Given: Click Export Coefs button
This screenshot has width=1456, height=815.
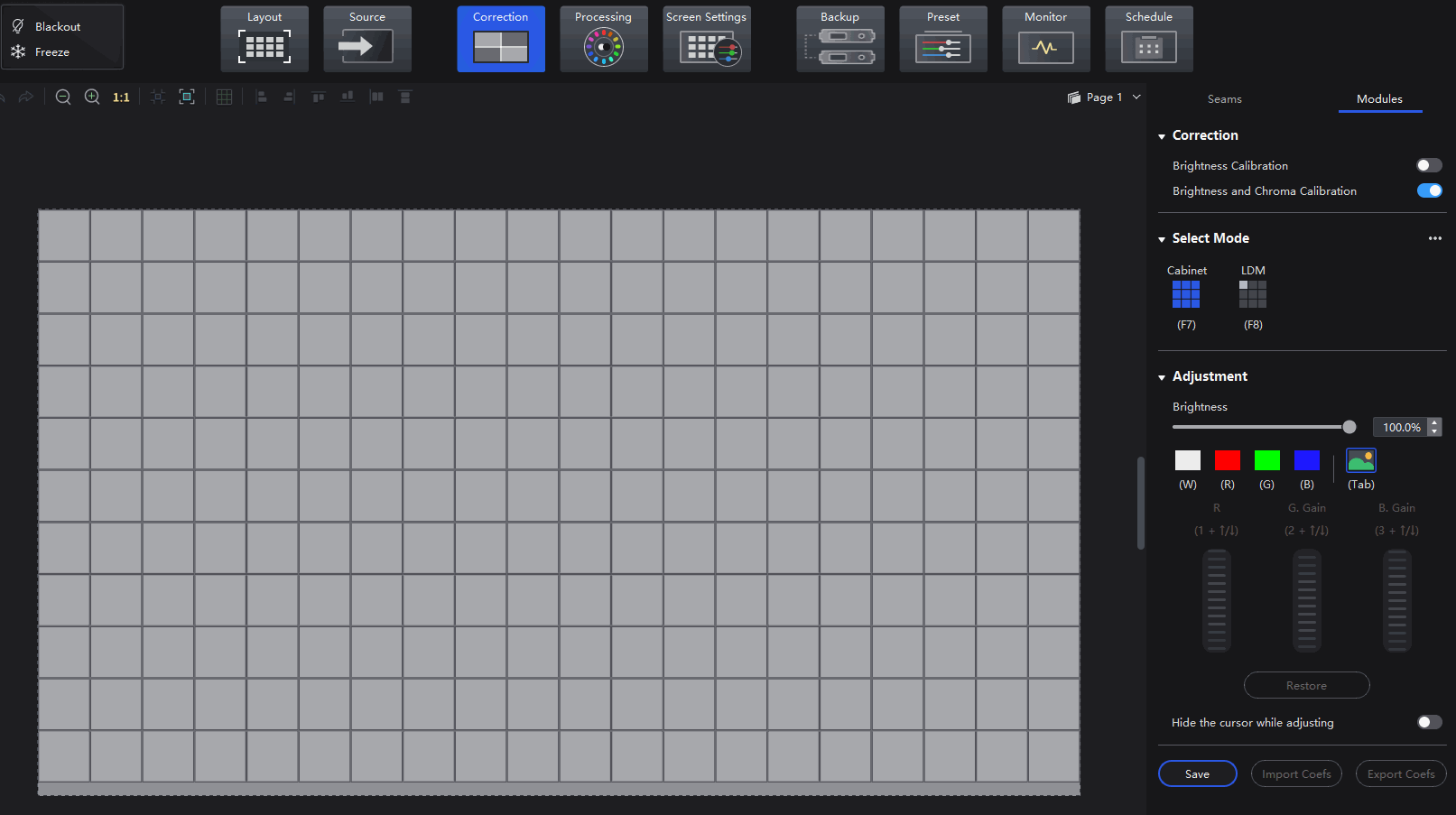Looking at the screenshot, I should point(1401,773).
